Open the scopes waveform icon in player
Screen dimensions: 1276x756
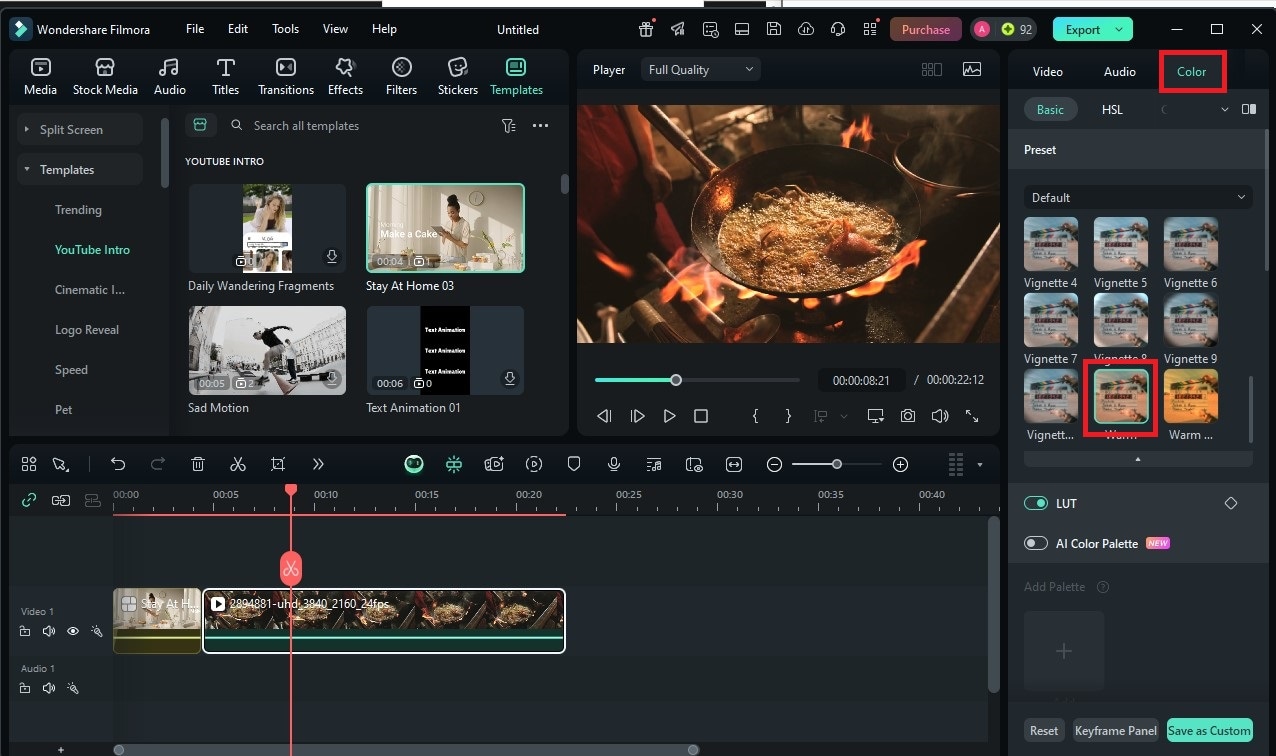(972, 70)
